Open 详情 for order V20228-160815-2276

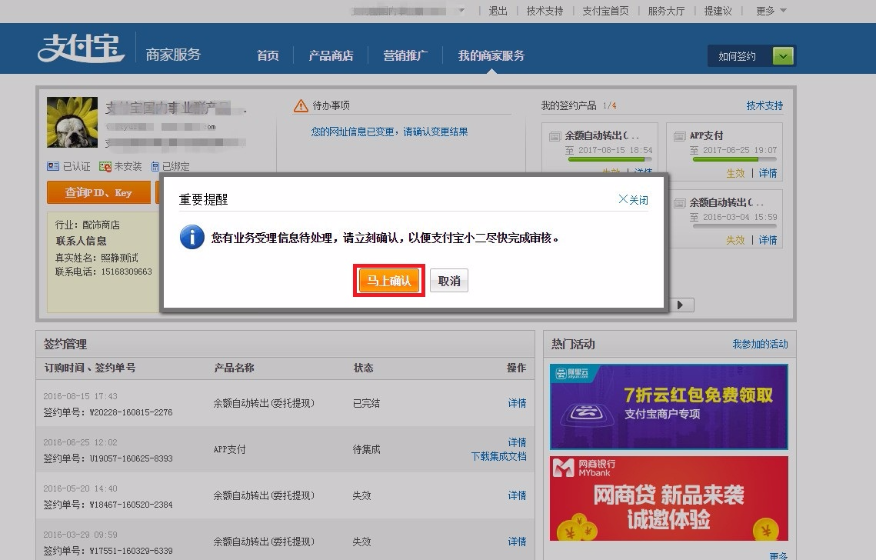(x=517, y=403)
